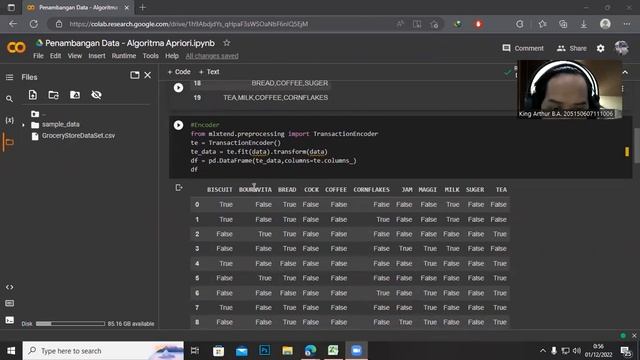Viewport: 640px width, 360px height.
Task: Open the Terminal icon at sidebar bottom
Action: (x=9, y=320)
